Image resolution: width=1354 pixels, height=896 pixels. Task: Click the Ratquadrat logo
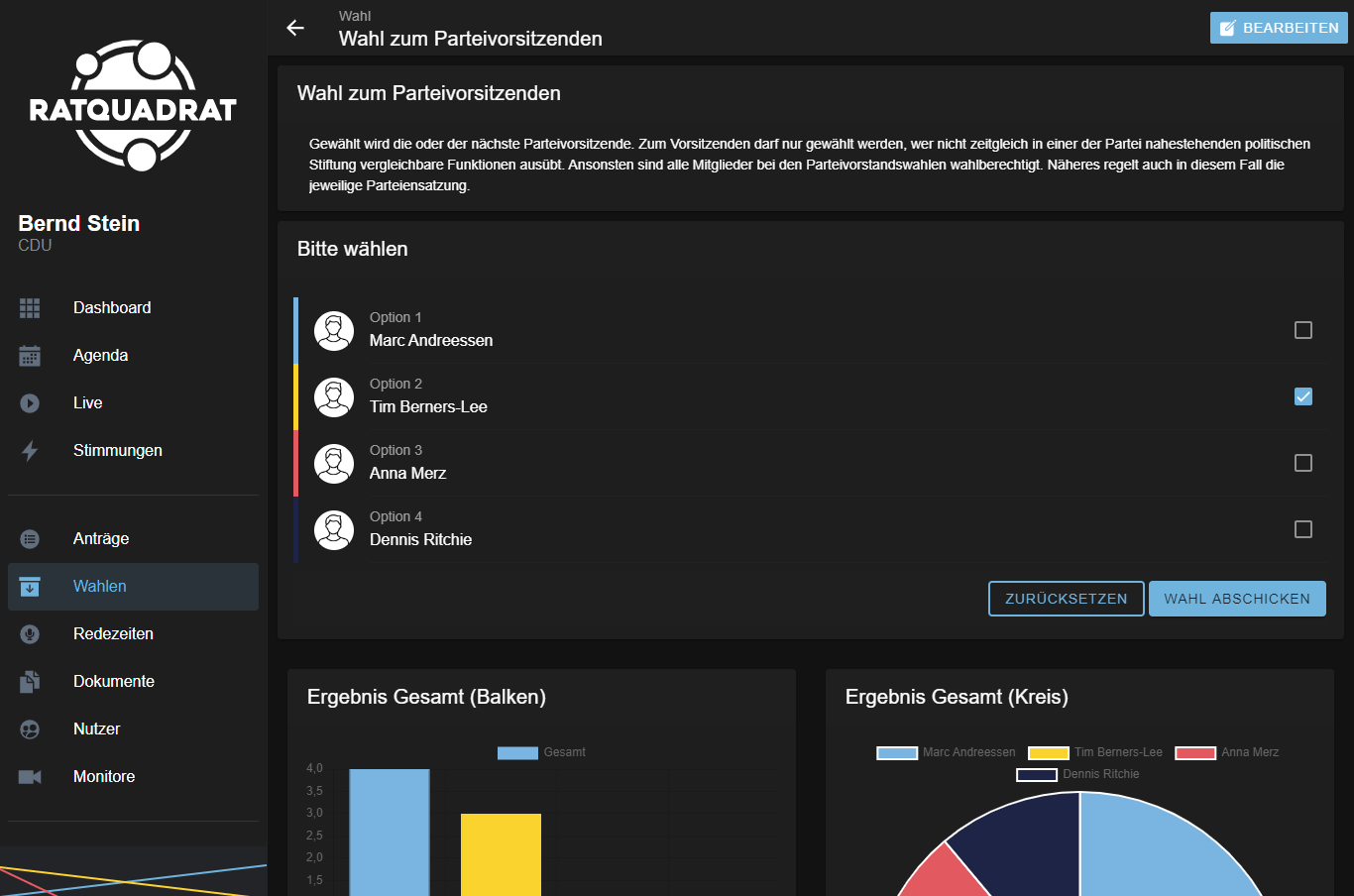click(133, 105)
